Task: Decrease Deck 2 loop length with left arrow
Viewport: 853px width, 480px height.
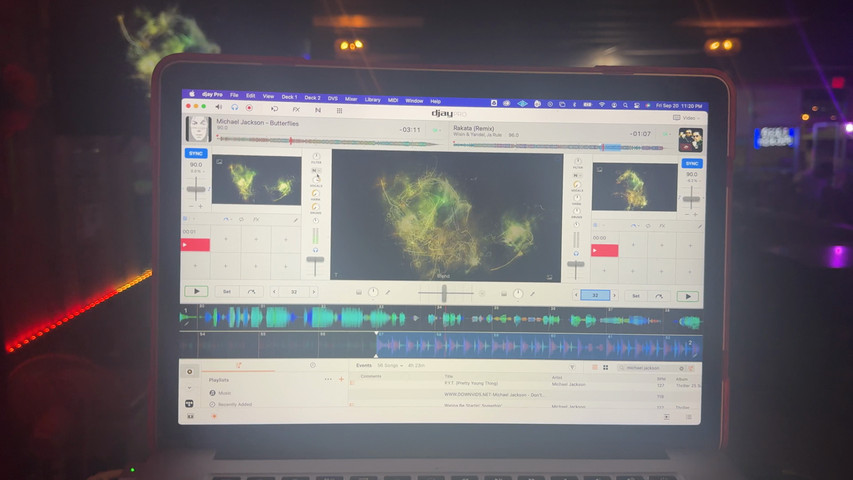Action: click(576, 295)
